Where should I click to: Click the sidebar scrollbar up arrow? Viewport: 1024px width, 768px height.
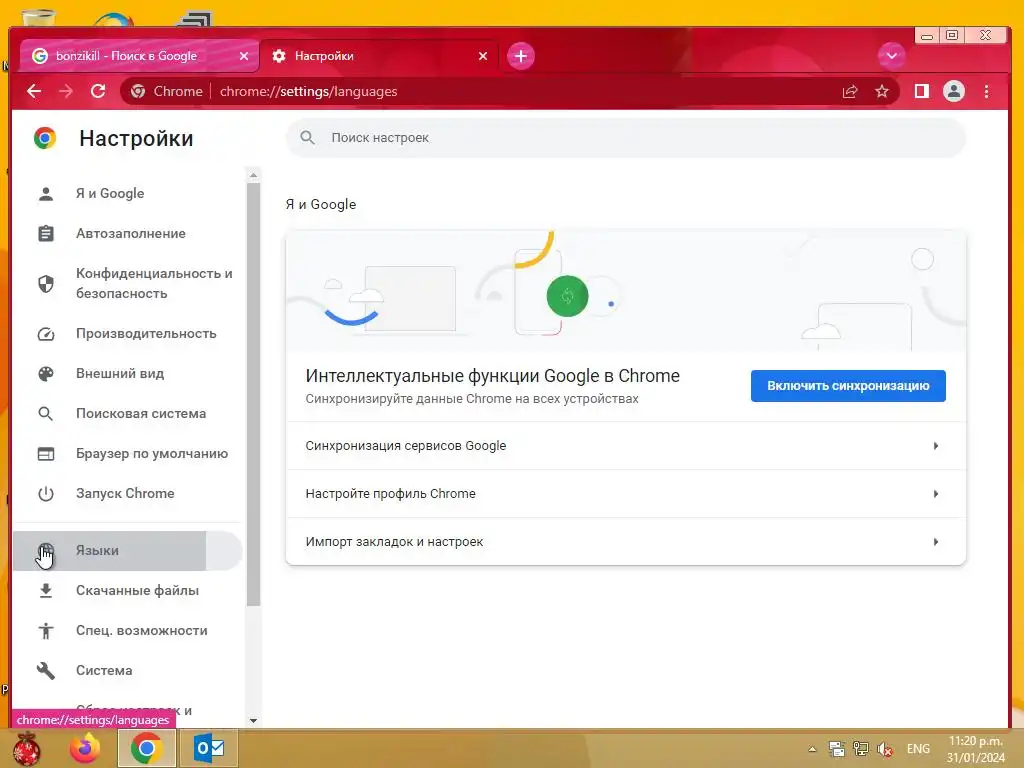(253, 175)
